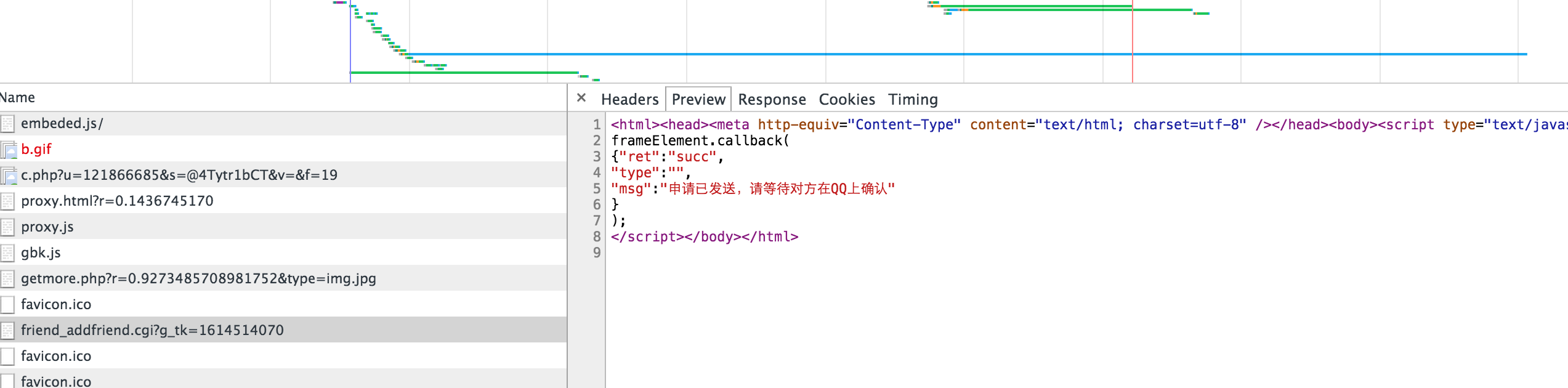This screenshot has height=388, width=1568.
Task: Click the "msg" line in preview
Action: click(x=753, y=188)
